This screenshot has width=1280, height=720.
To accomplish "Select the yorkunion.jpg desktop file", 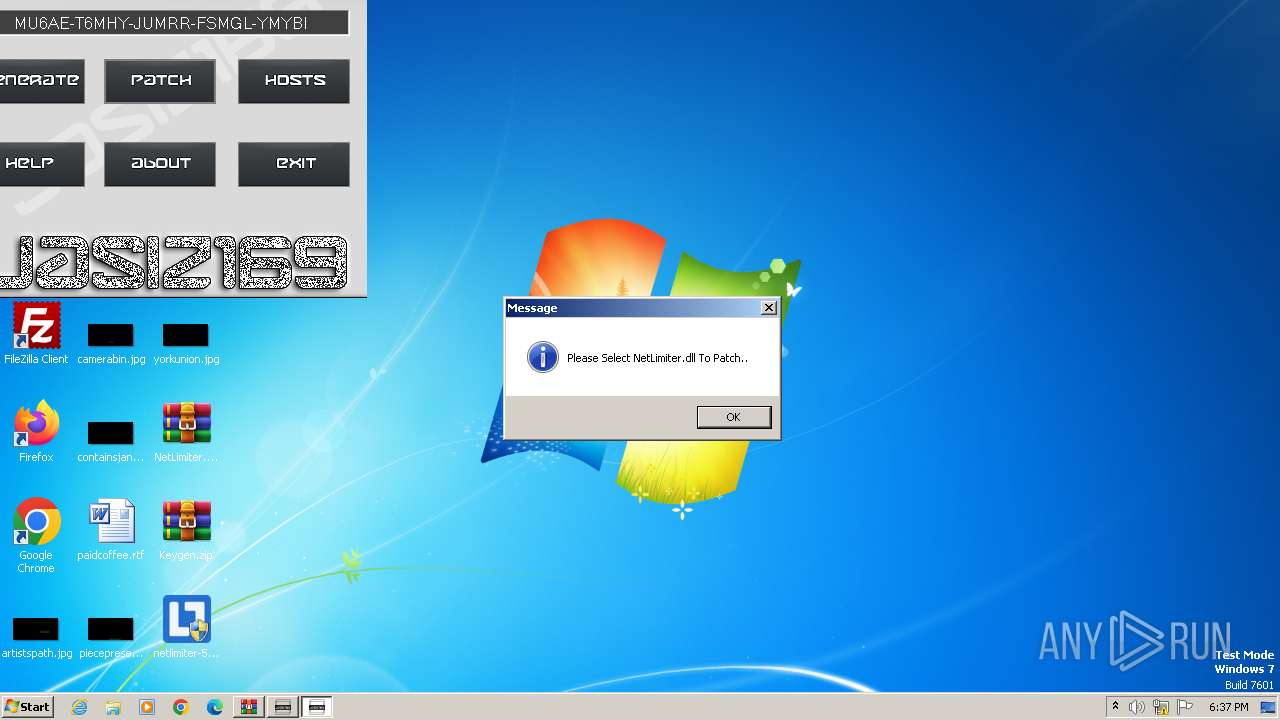I will pyautogui.click(x=186, y=343).
